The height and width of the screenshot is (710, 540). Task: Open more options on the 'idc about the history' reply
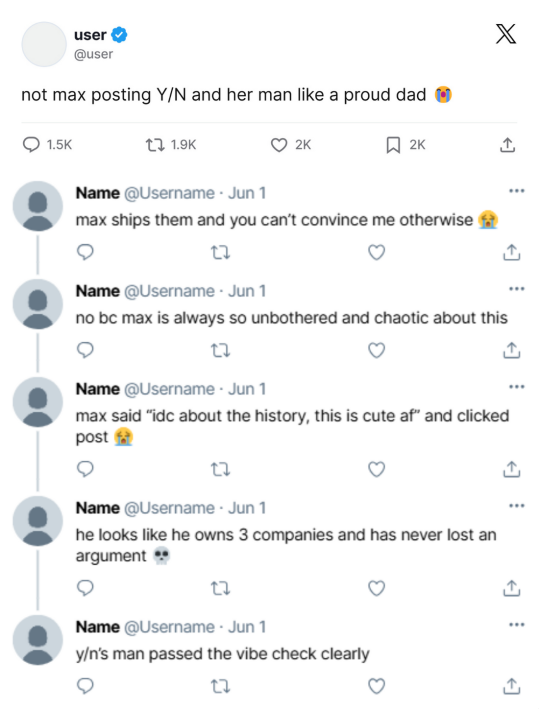(516, 387)
